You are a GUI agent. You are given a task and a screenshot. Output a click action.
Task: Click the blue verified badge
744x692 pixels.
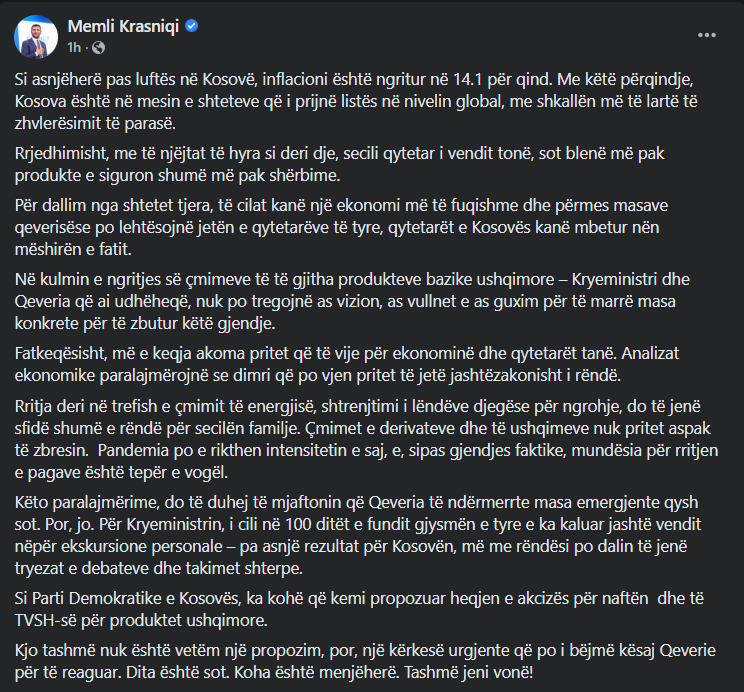coord(191,26)
